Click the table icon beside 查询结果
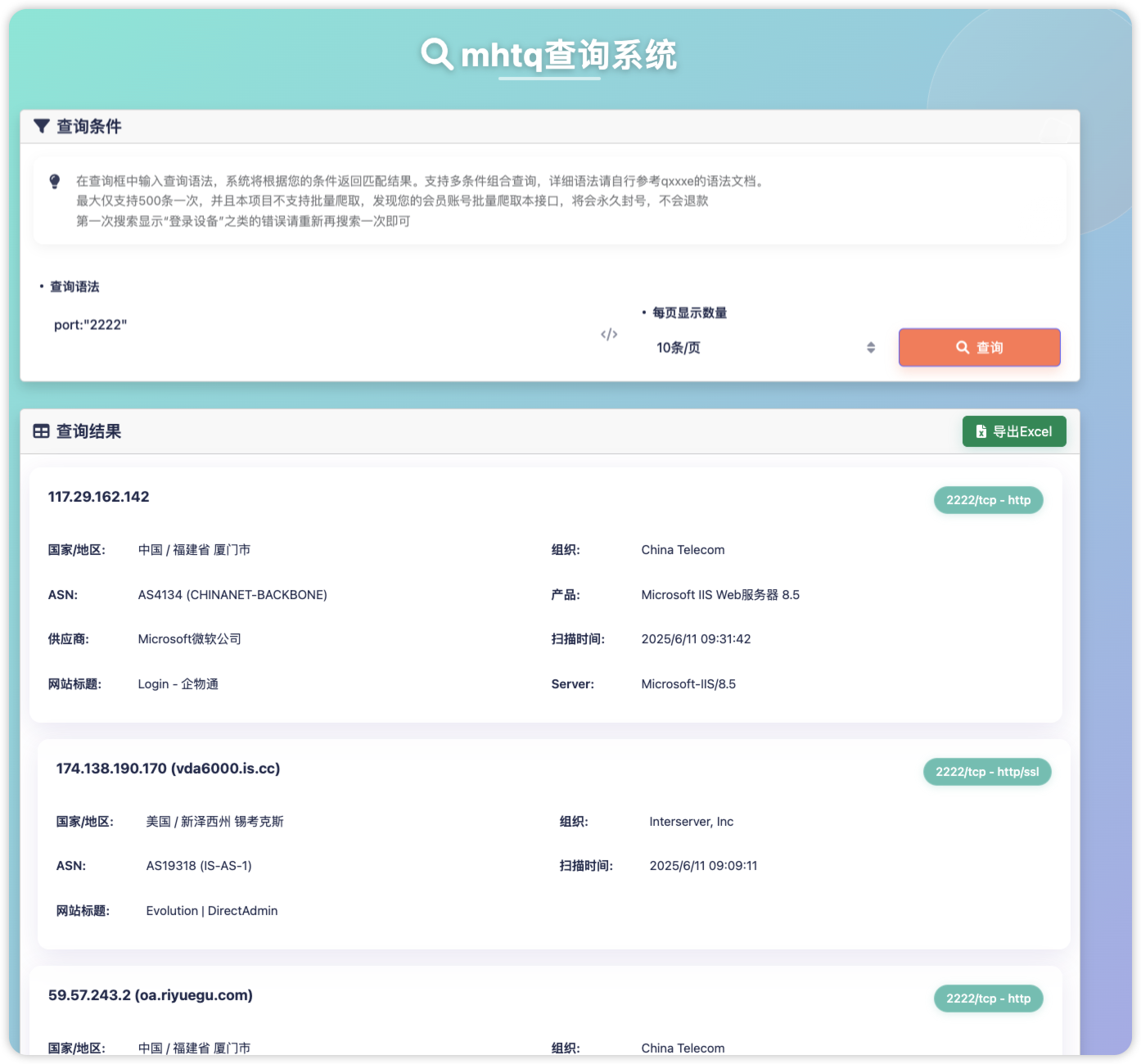This screenshot has height=1064, width=1141. [41, 431]
